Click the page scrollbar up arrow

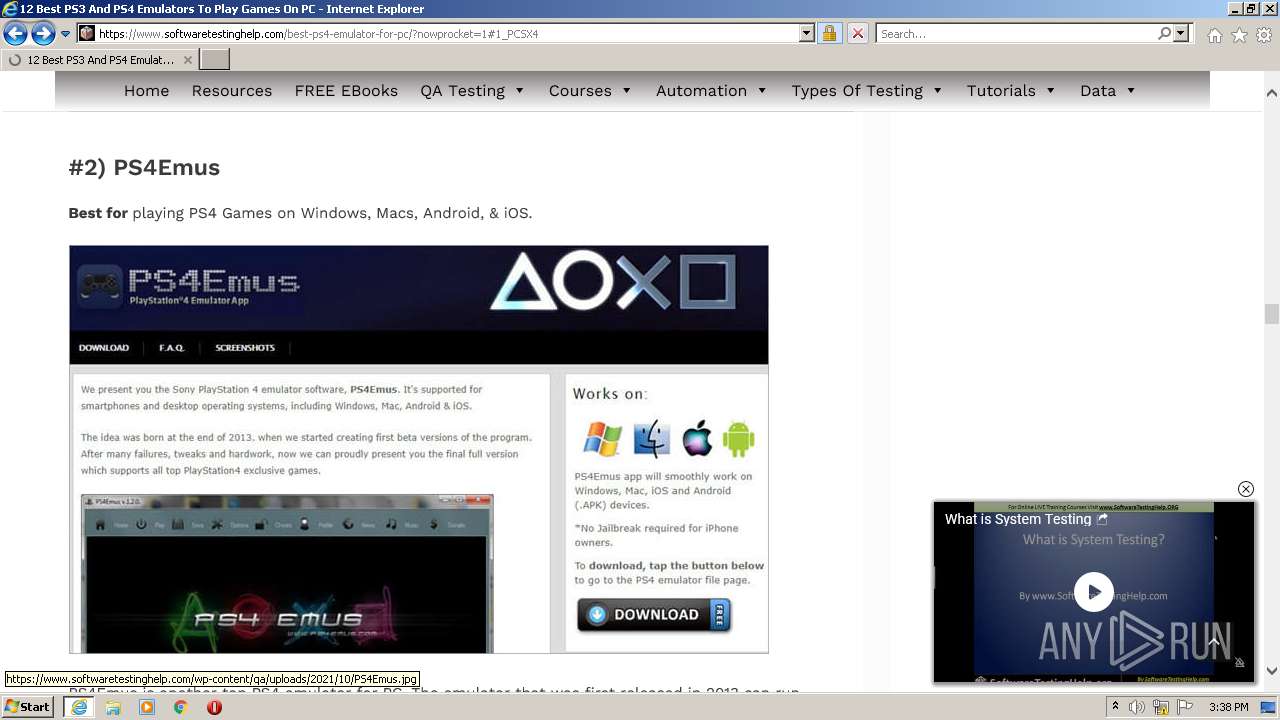coord(1271,92)
